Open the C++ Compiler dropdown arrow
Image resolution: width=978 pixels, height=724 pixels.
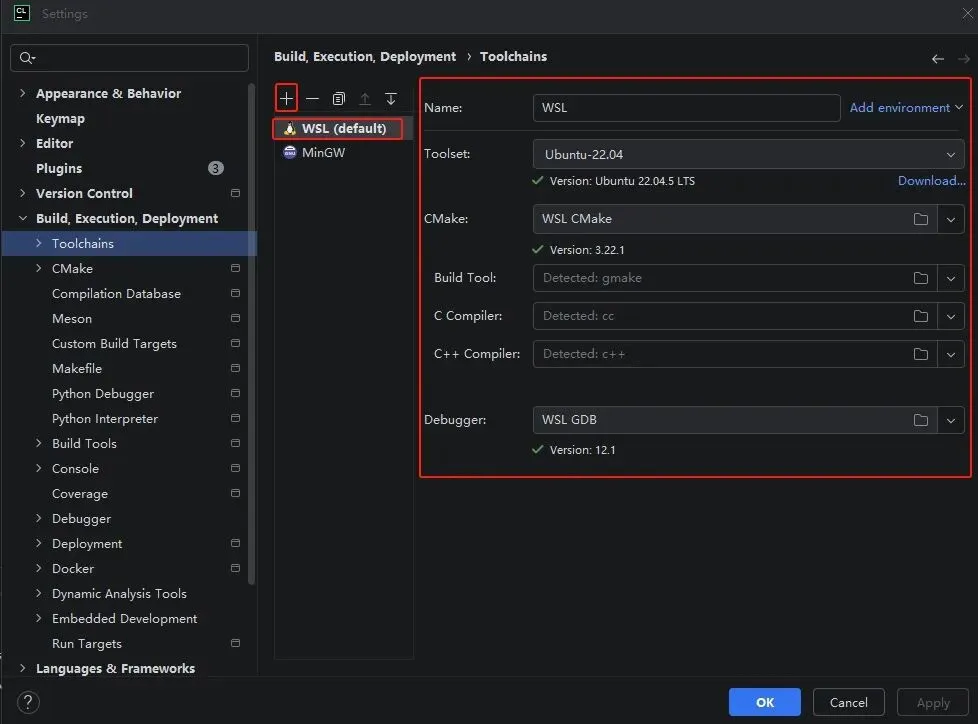click(x=951, y=354)
